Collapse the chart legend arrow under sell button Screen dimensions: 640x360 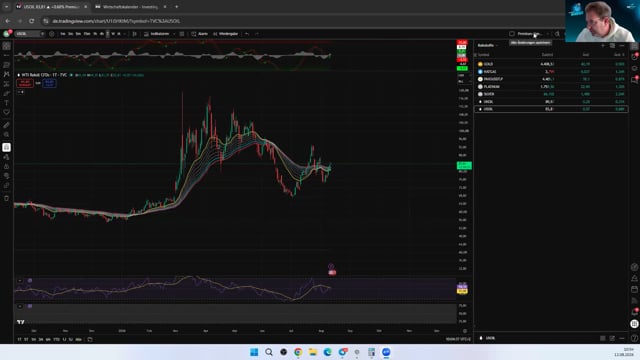pos(20,92)
